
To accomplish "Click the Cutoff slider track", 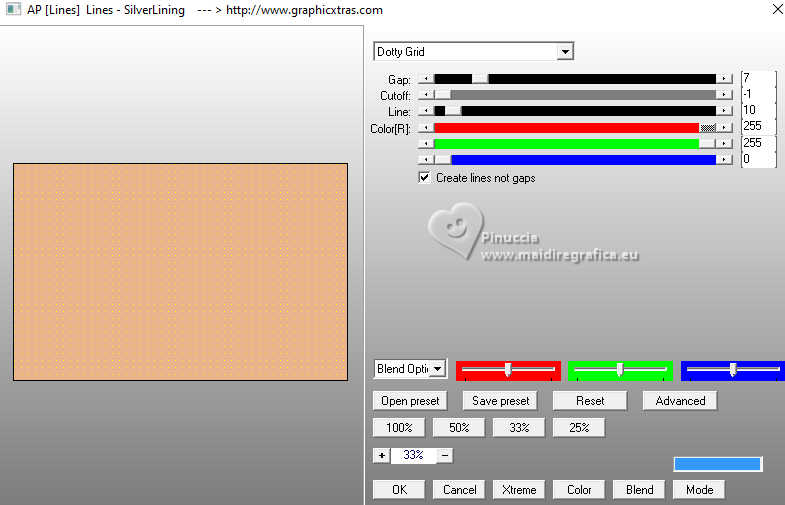I will [x=575, y=95].
